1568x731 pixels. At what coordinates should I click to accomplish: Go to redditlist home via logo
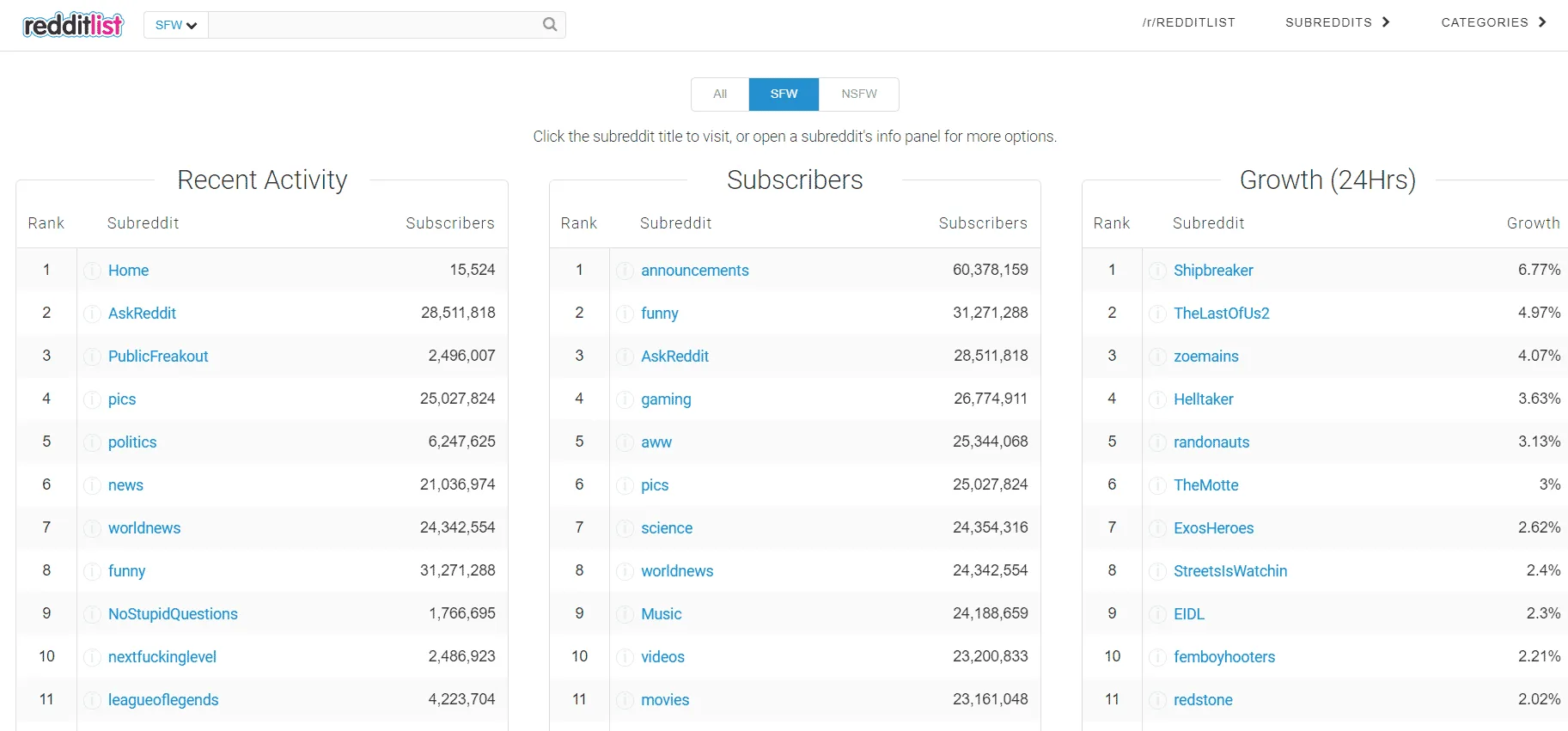(73, 25)
